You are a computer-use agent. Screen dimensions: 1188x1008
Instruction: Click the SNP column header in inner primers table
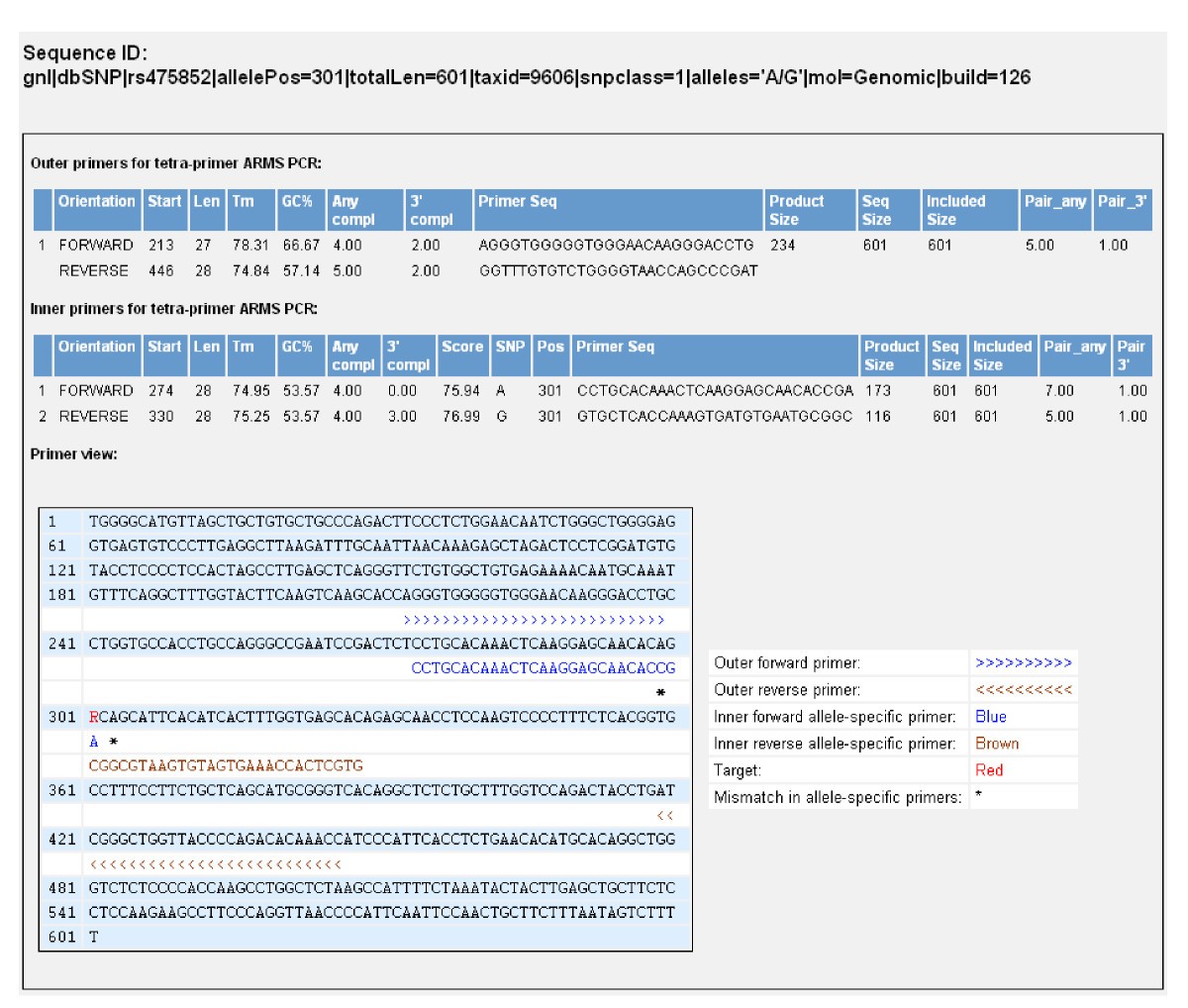pyautogui.click(x=511, y=347)
